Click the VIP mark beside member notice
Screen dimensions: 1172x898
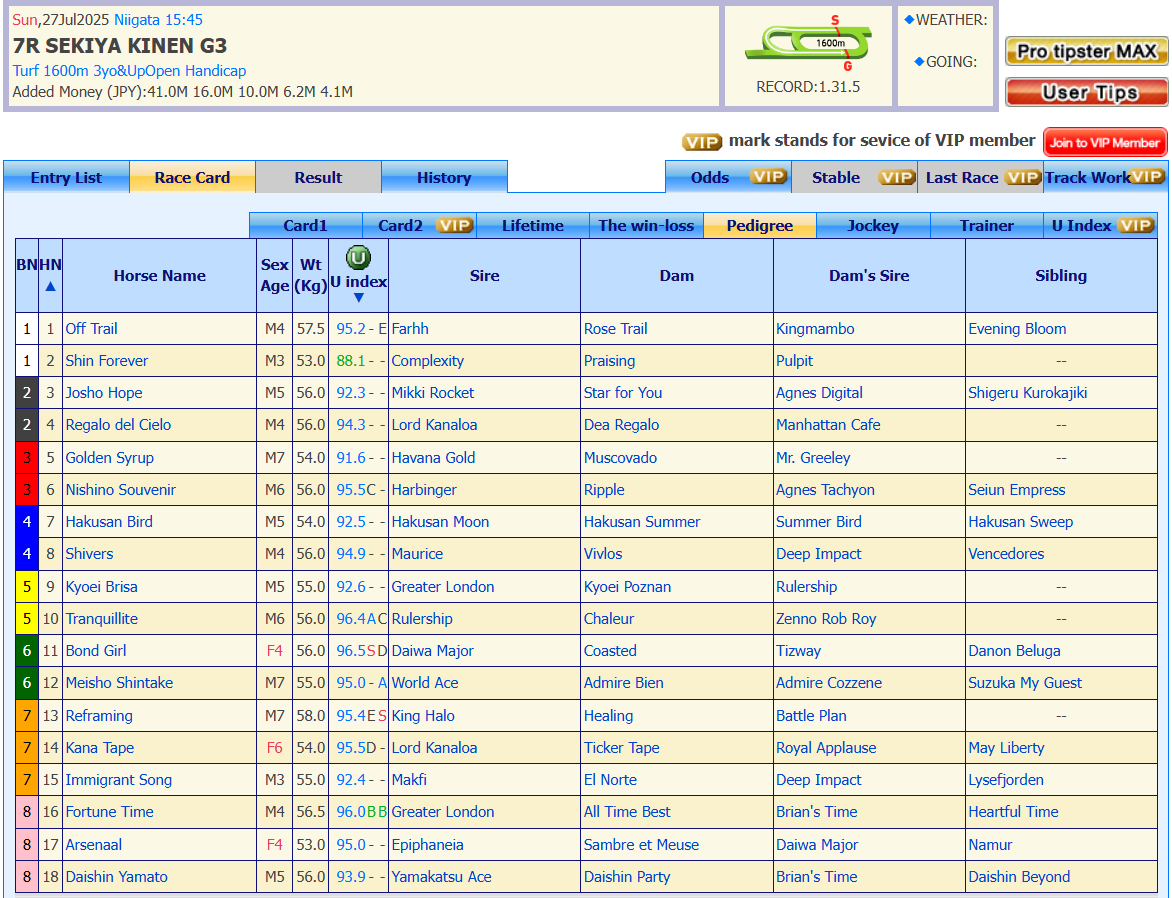click(702, 141)
